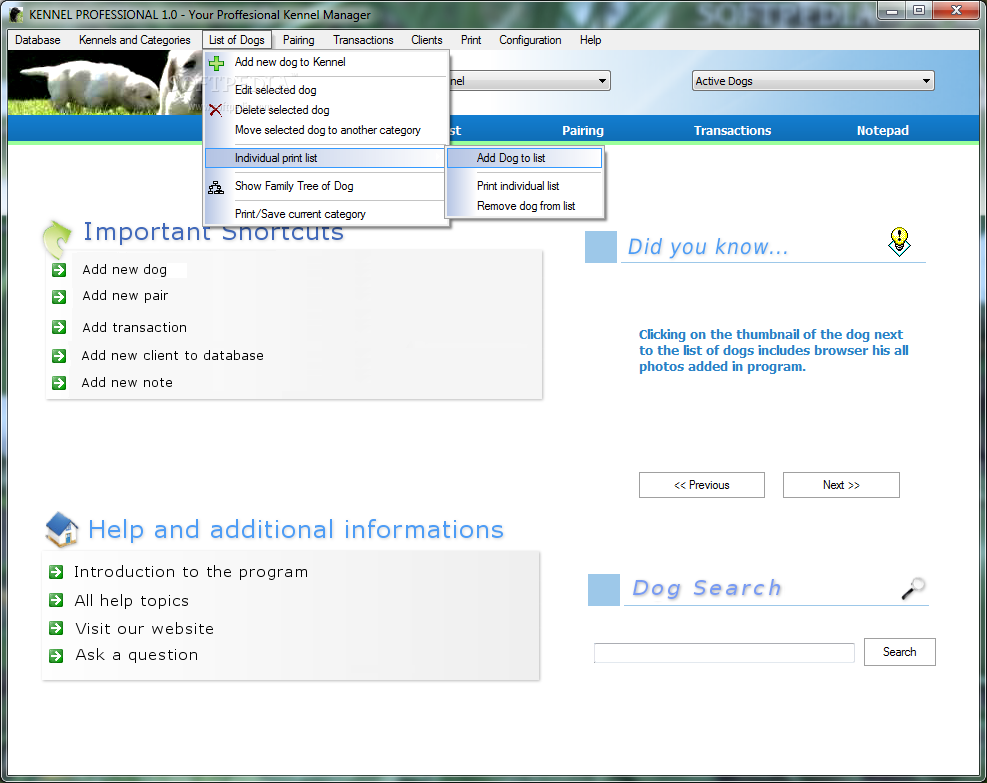
Task: Click the lightbulb tip icon
Action: pos(900,242)
